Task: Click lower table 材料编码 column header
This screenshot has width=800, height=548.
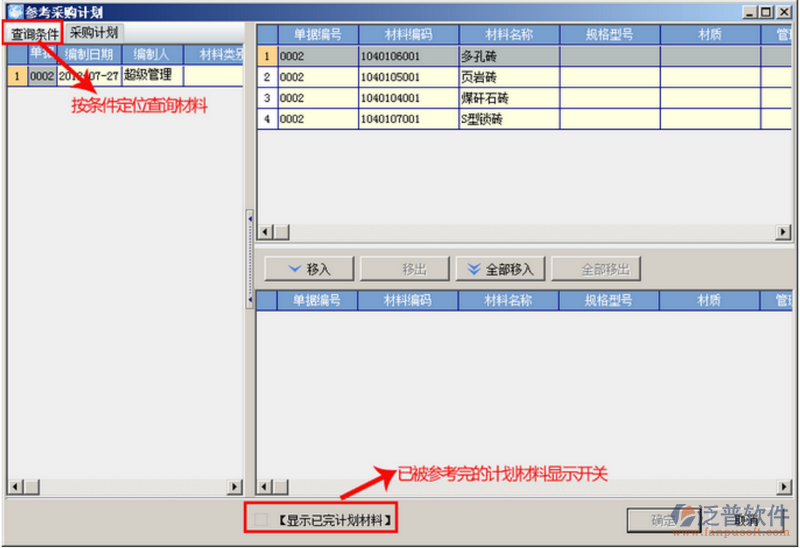Action: 408,301
